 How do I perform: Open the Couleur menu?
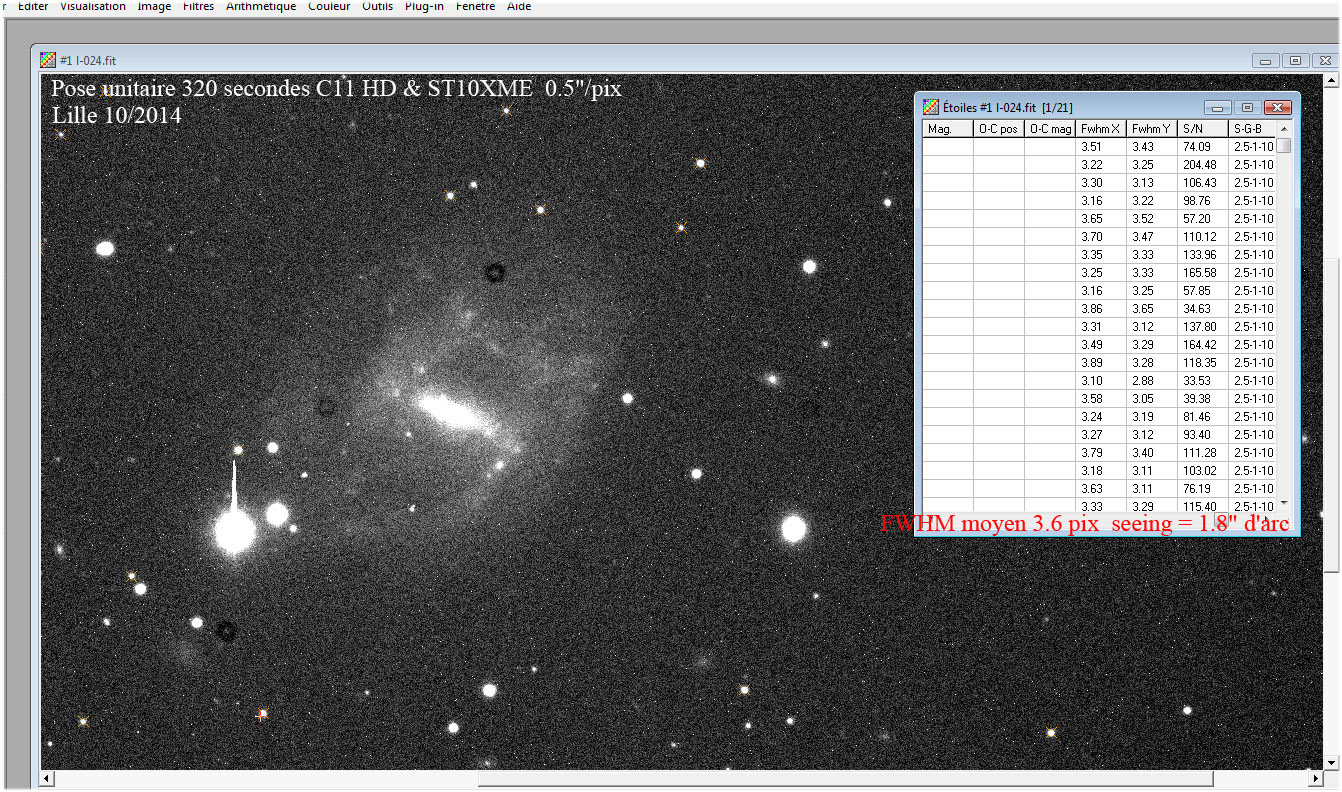(329, 6)
